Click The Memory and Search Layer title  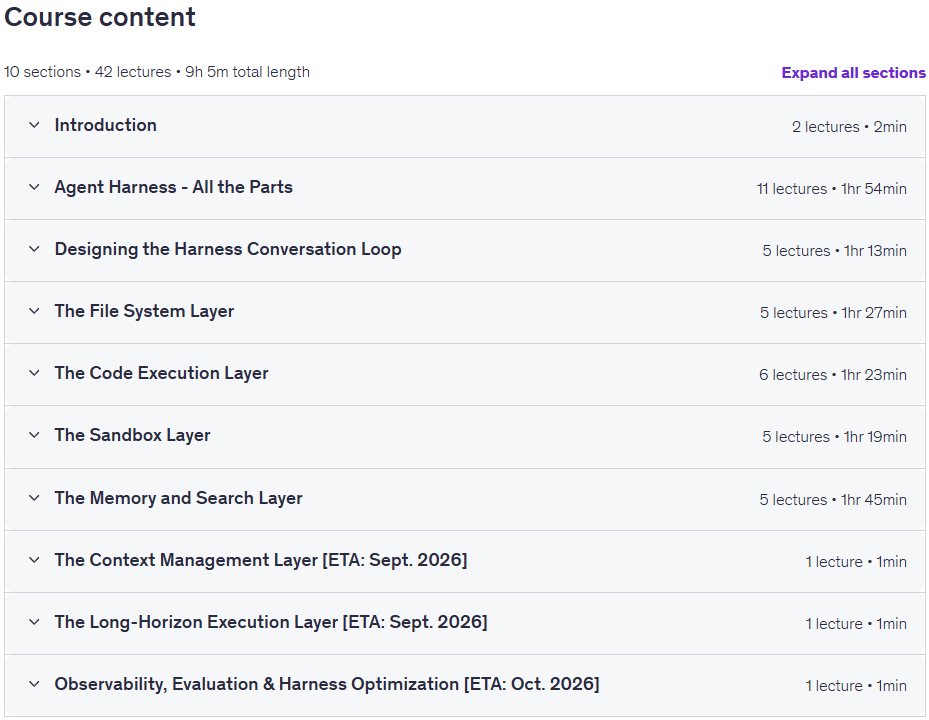178,498
